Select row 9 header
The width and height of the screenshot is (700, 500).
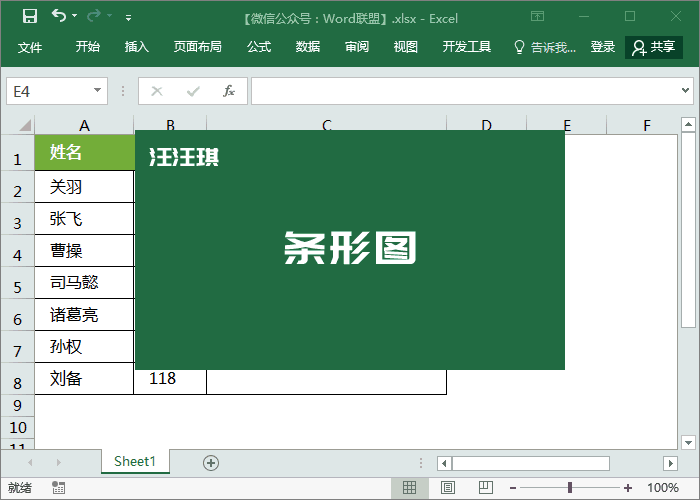click(x=17, y=405)
